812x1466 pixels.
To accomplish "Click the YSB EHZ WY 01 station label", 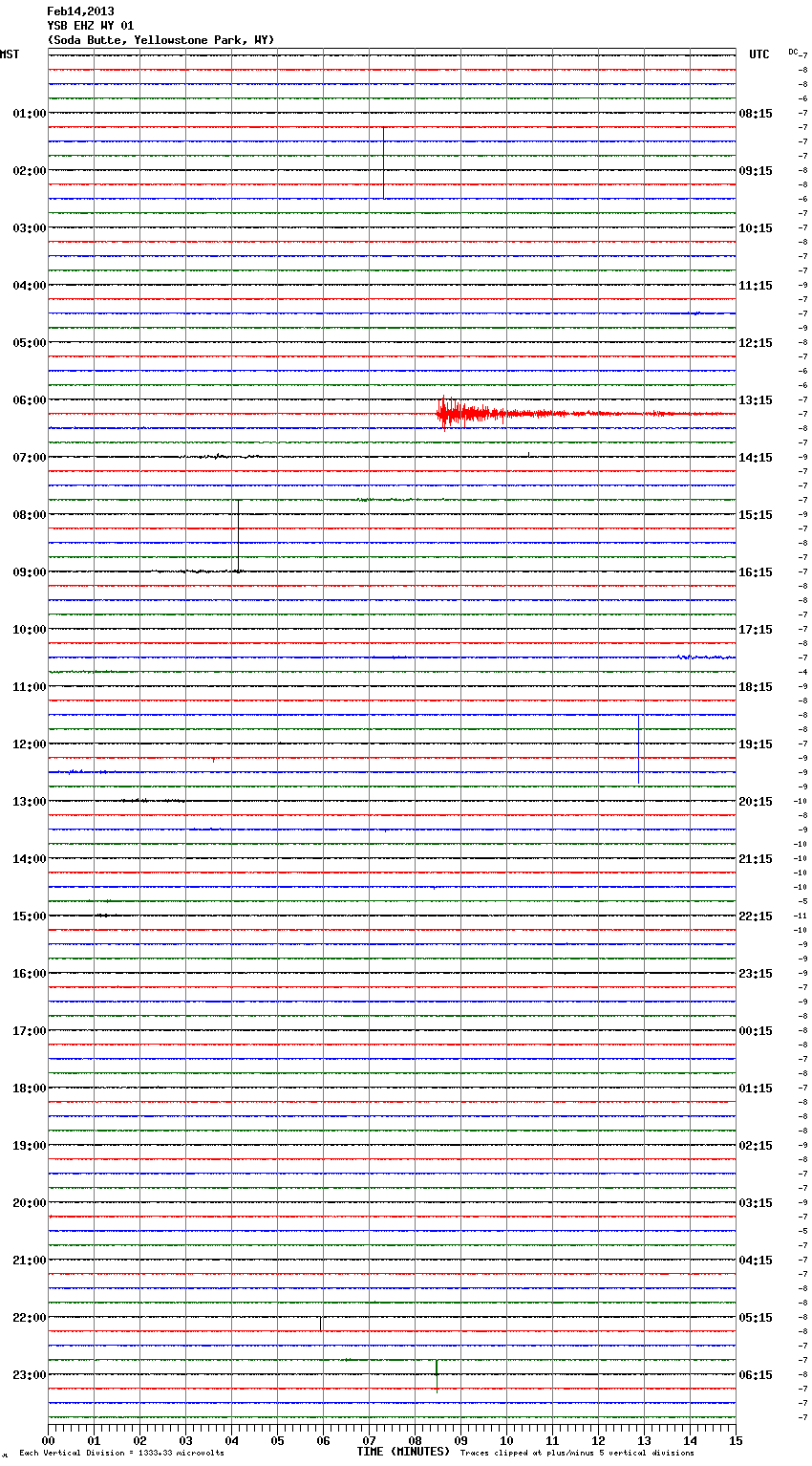I will coord(90,26).
